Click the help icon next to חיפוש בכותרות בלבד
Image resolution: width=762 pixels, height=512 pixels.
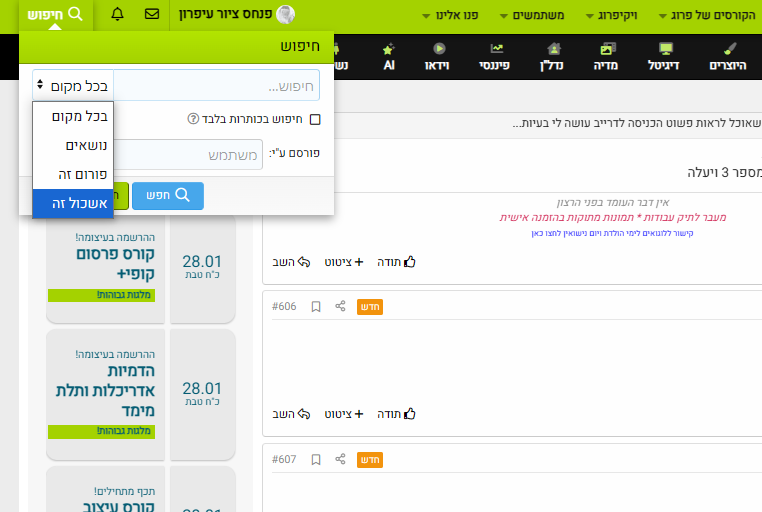[193, 119]
